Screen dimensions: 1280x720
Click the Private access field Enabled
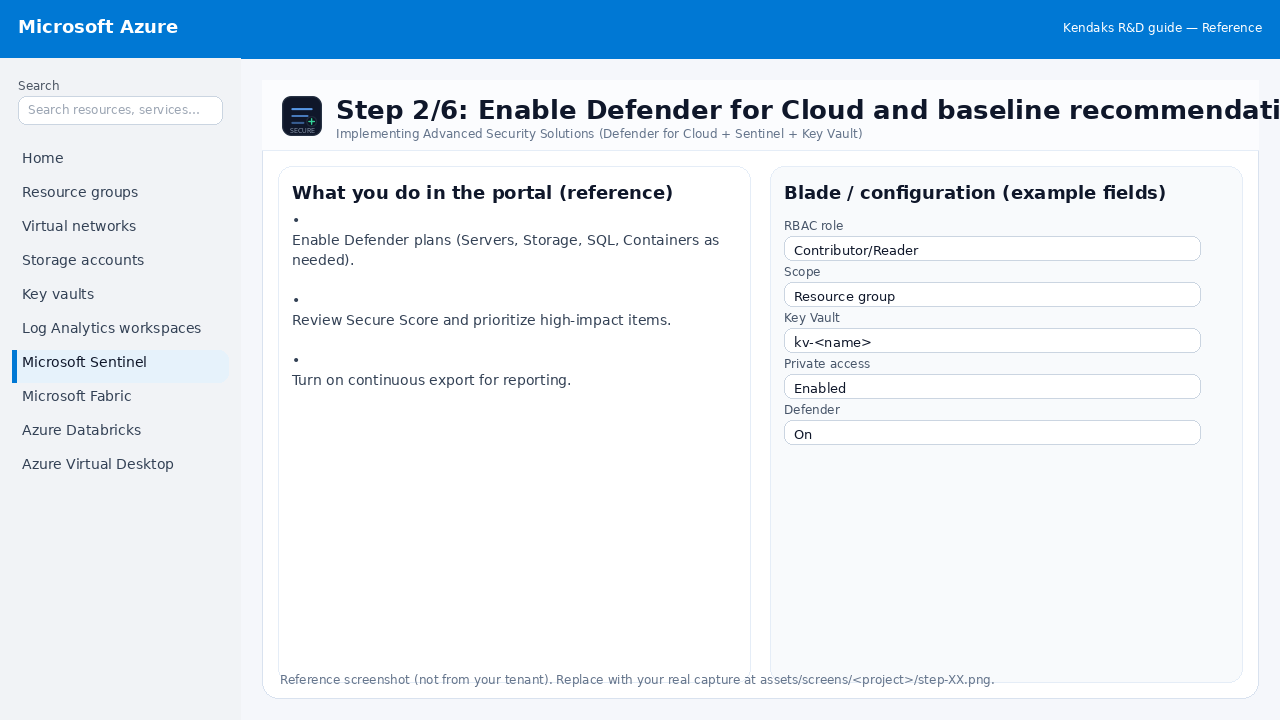(x=992, y=387)
